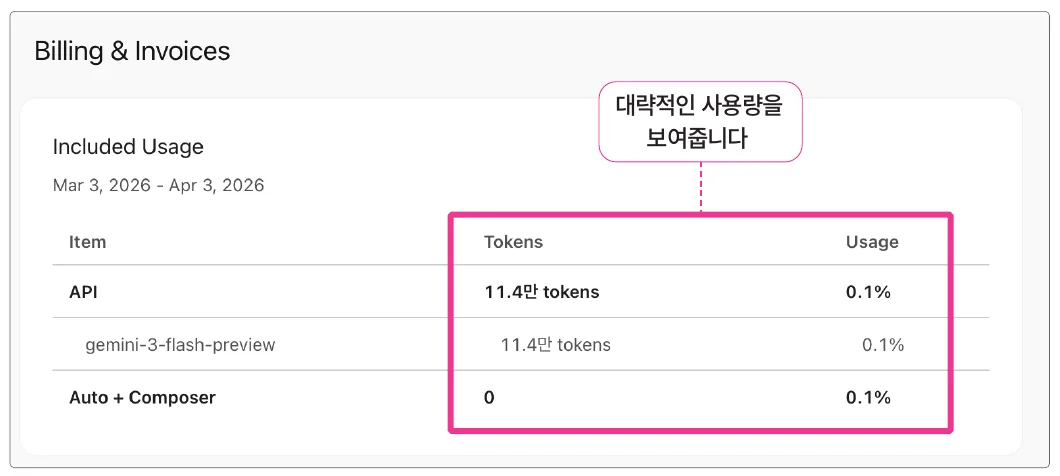Click the Auto + Composer 0.1% usage
Viewport: 1060px width, 476px height.
[x=868, y=398]
